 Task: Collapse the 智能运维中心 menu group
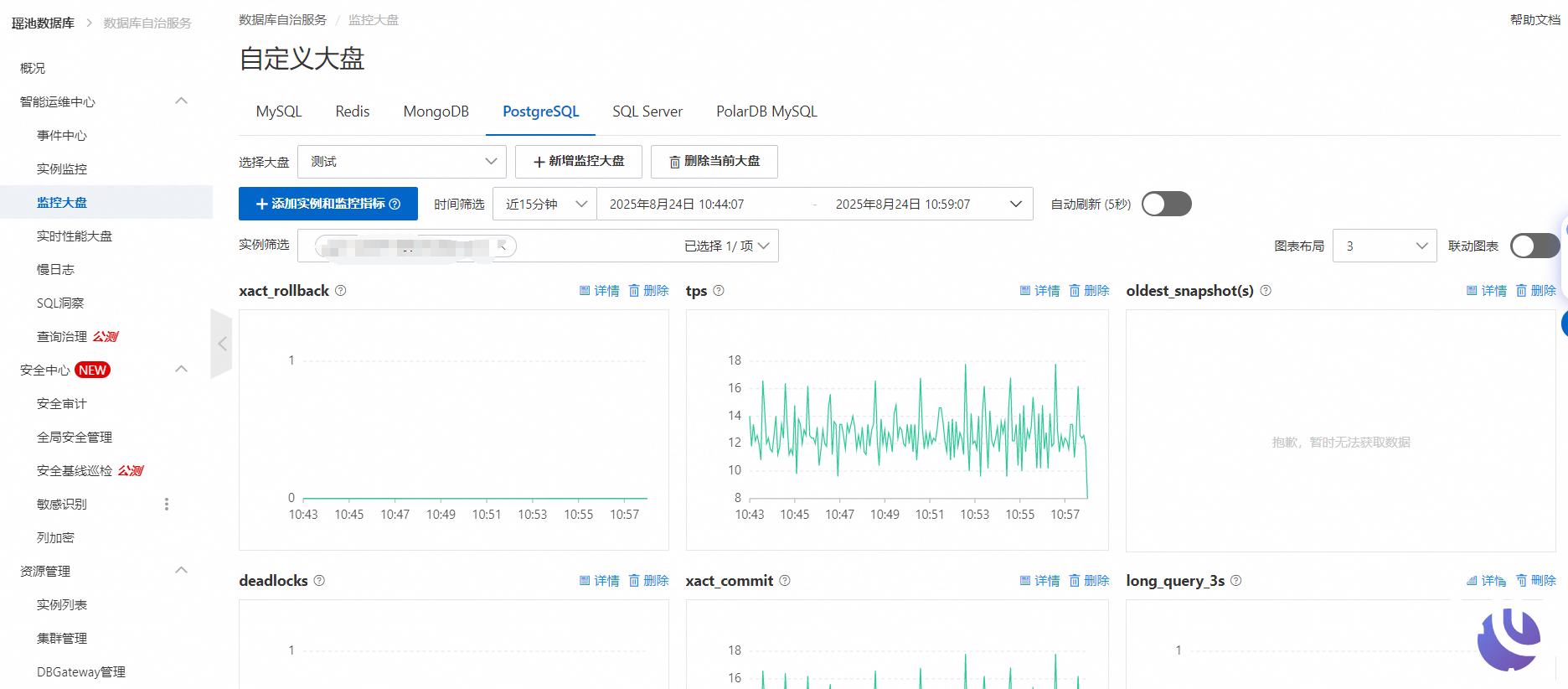181,101
